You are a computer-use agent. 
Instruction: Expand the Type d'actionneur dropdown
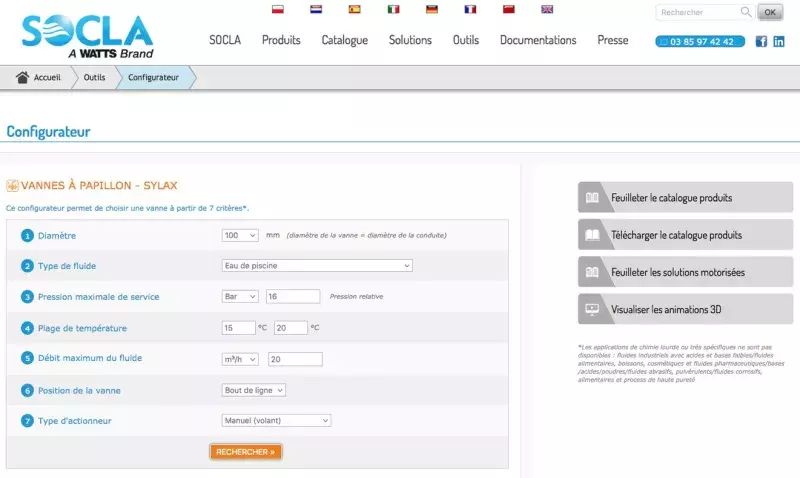point(276,421)
